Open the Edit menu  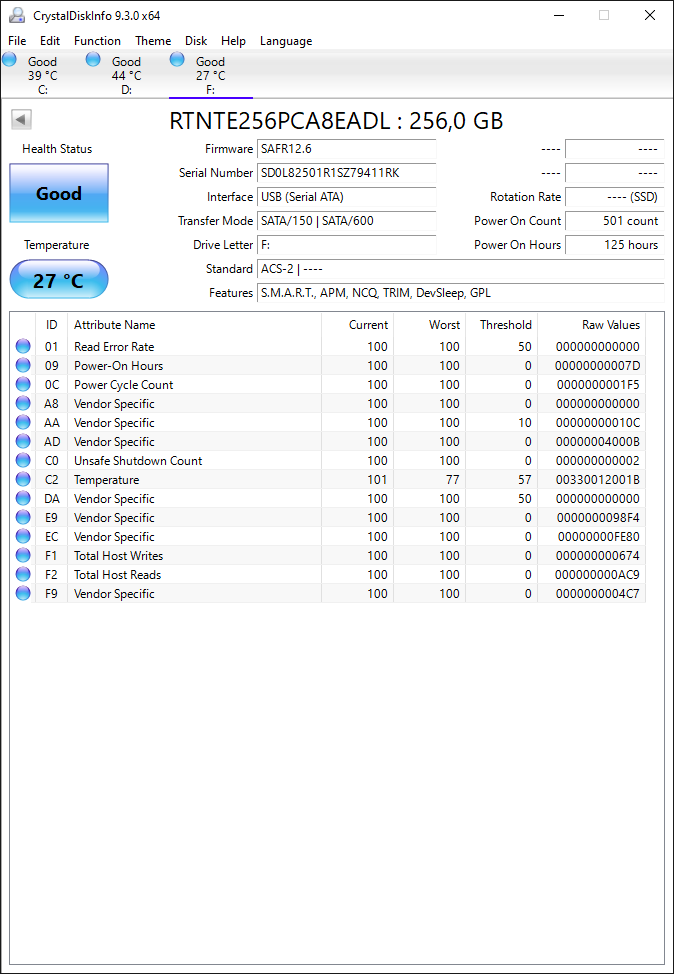(50, 41)
